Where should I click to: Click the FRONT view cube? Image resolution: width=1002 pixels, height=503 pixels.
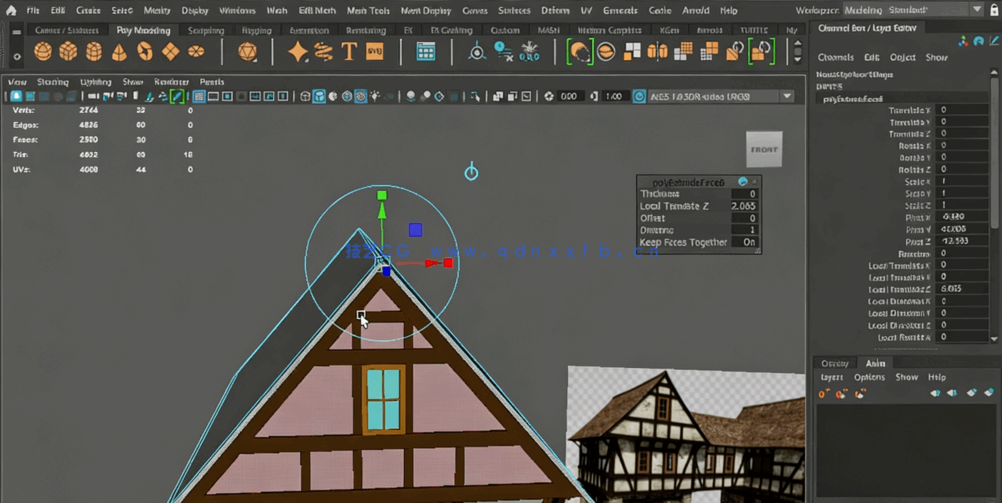tap(764, 150)
